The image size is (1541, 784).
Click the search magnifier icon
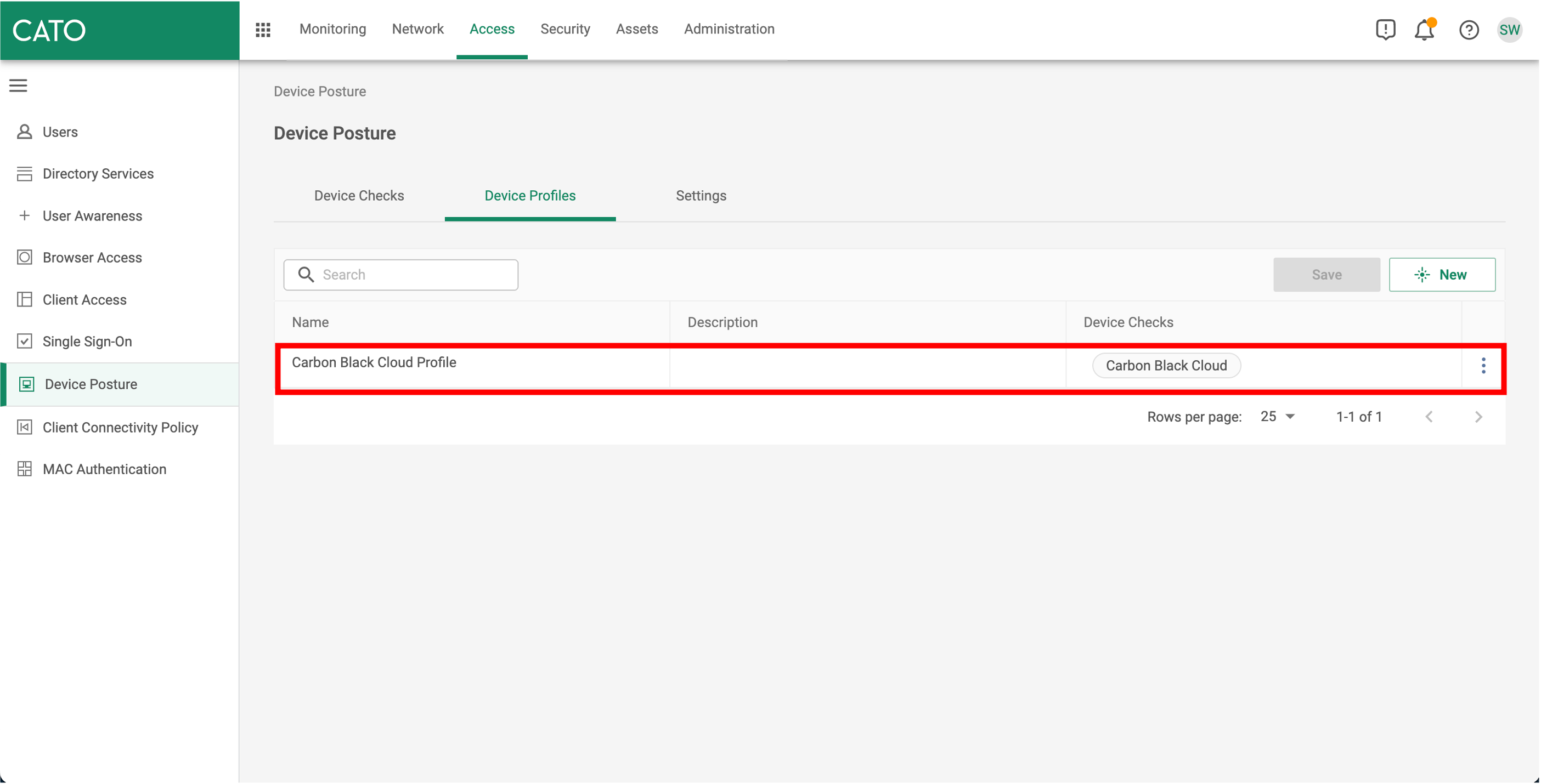click(306, 275)
